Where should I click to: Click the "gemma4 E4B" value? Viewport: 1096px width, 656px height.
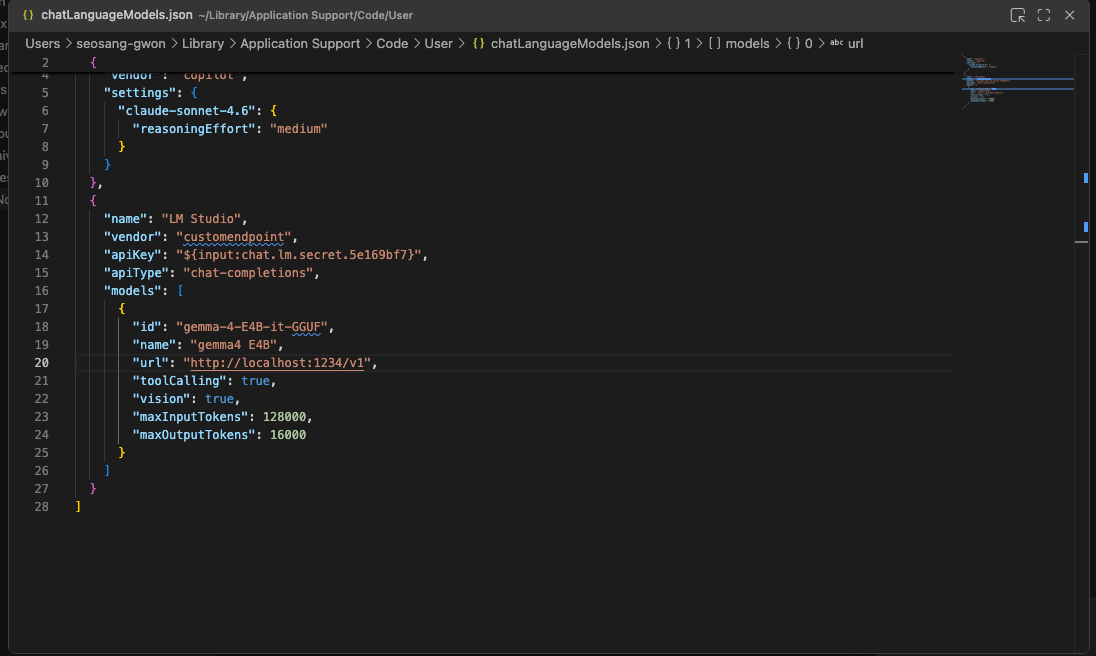click(233, 344)
